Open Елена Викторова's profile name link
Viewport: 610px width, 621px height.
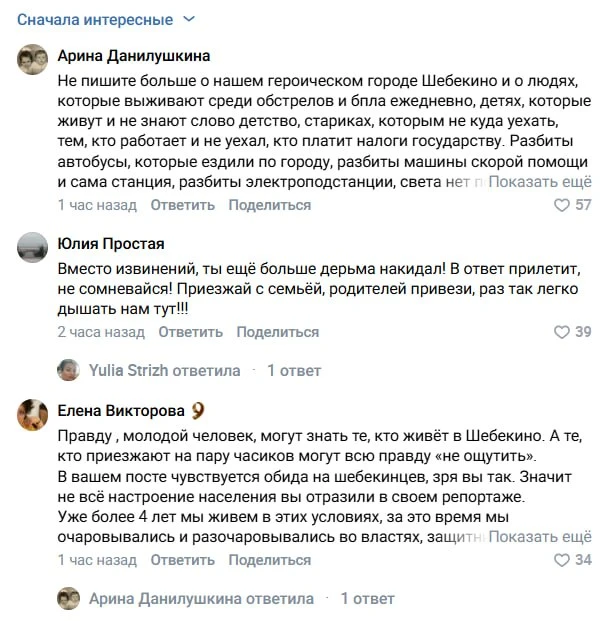121,411
